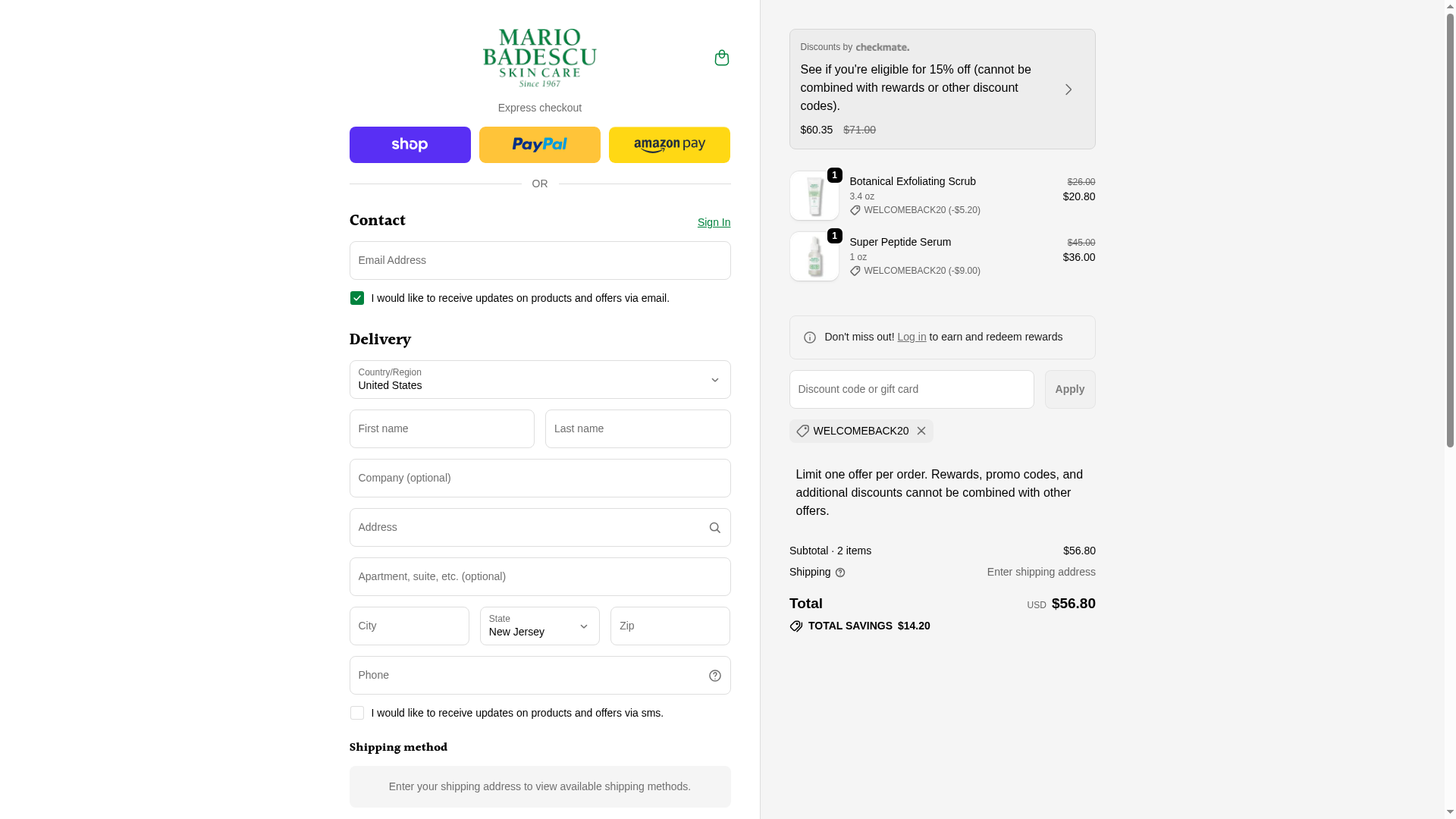Click the Botanical Exfoliating Scrub thumbnail

(814, 196)
